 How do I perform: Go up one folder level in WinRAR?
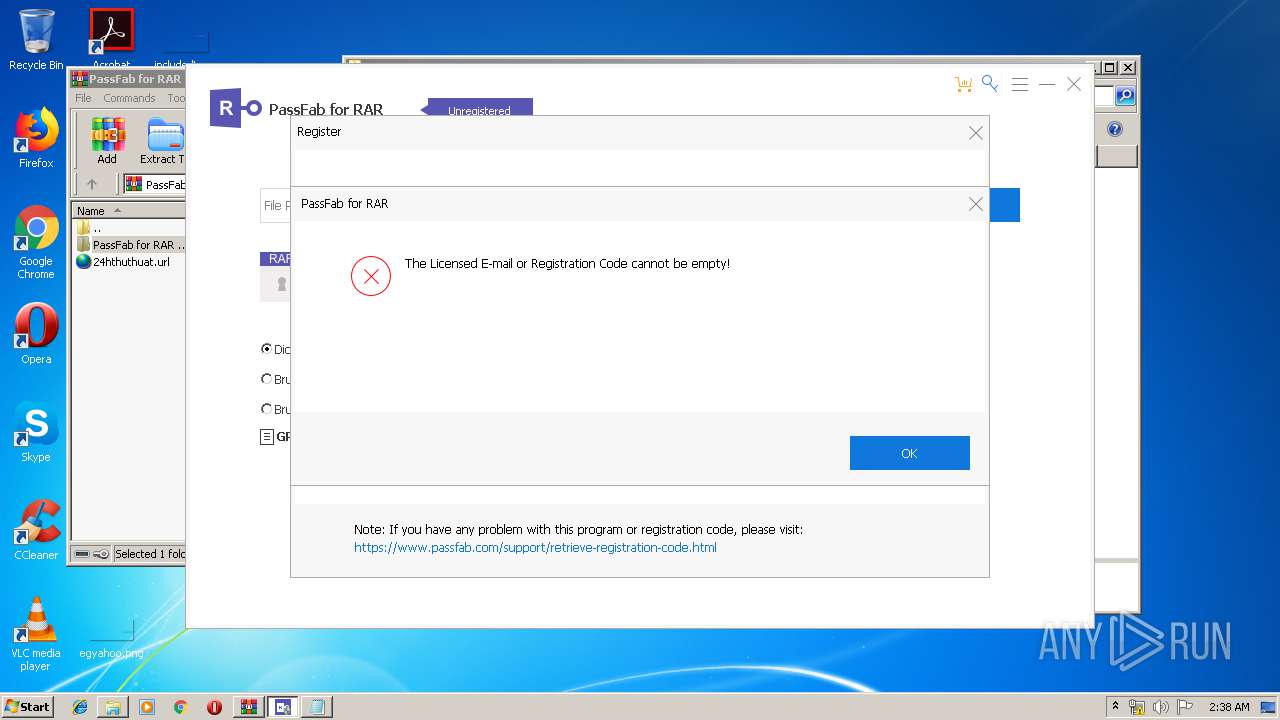point(92,184)
